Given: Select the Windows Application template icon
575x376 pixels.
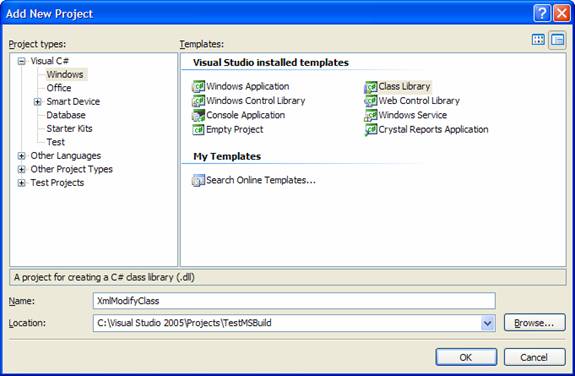Looking at the screenshot, I should point(198,87).
